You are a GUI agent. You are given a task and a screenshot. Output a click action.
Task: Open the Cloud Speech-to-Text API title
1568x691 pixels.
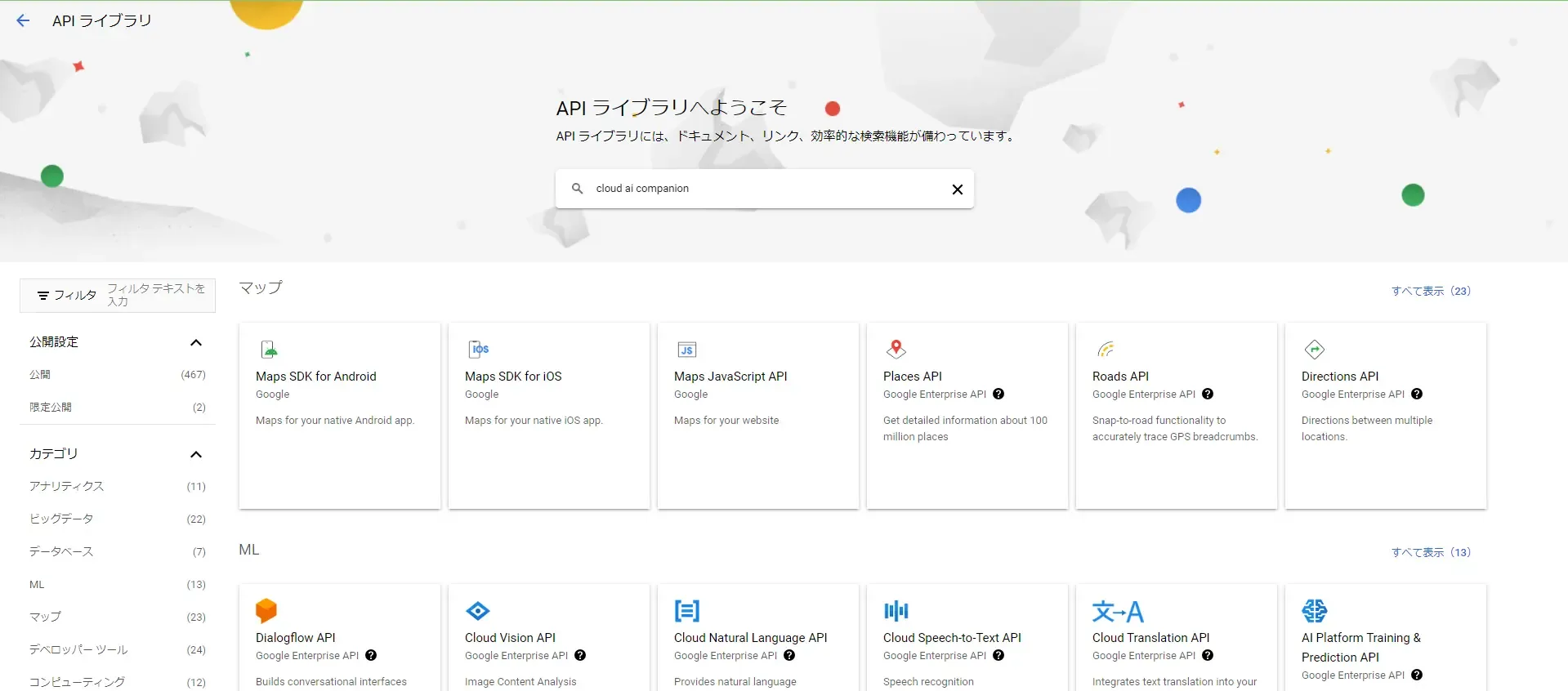point(952,638)
